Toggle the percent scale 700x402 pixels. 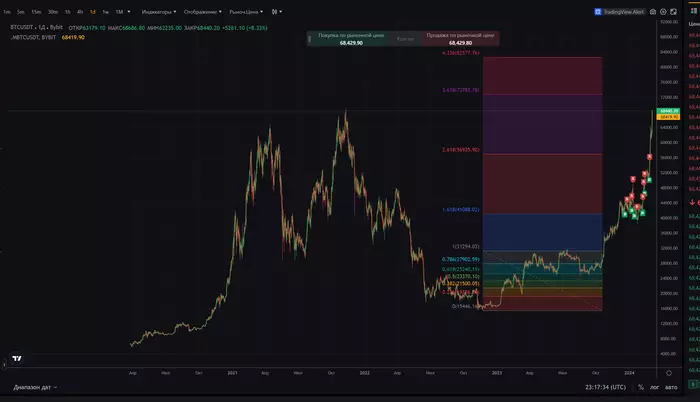click(641, 387)
